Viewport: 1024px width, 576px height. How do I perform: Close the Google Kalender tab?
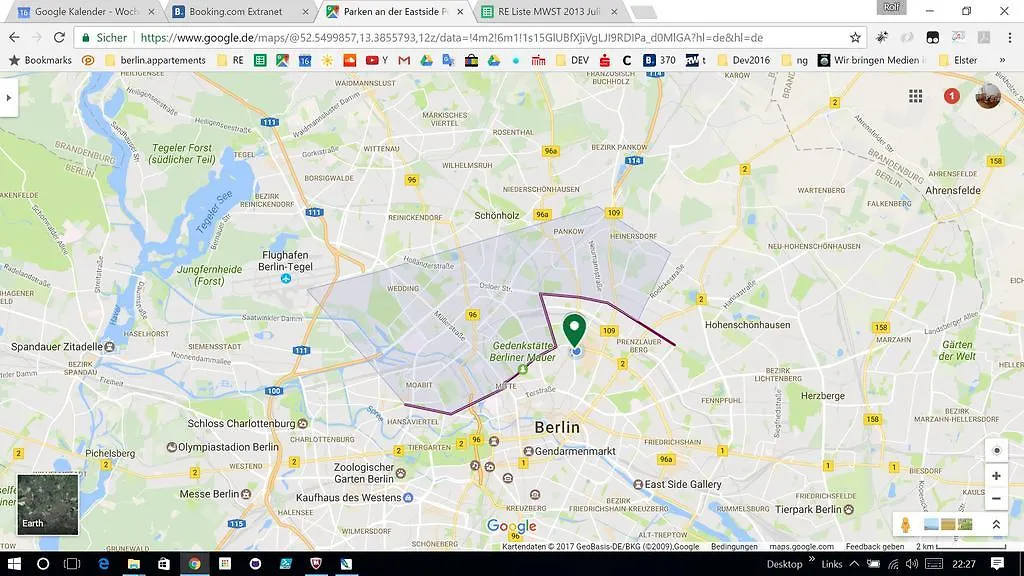152,12
